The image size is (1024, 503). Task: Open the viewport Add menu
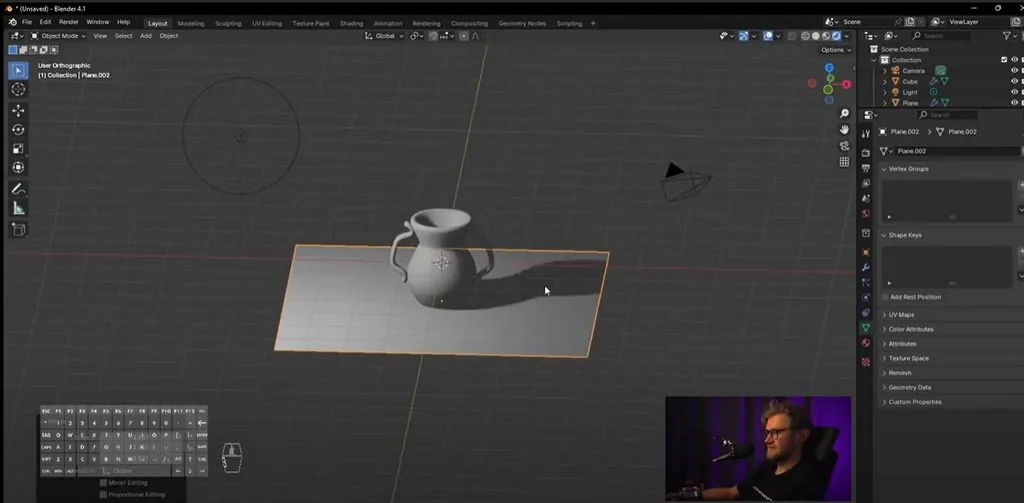click(x=146, y=36)
